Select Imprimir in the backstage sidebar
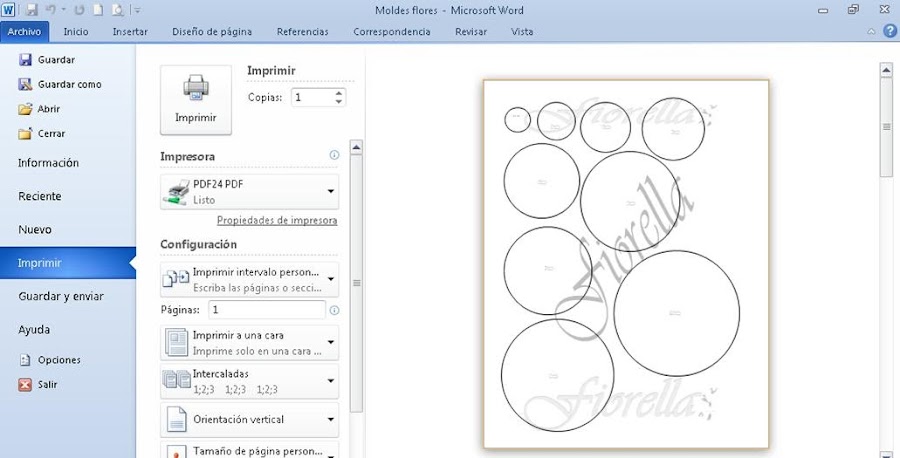This screenshot has height=458, width=900. click(68, 263)
